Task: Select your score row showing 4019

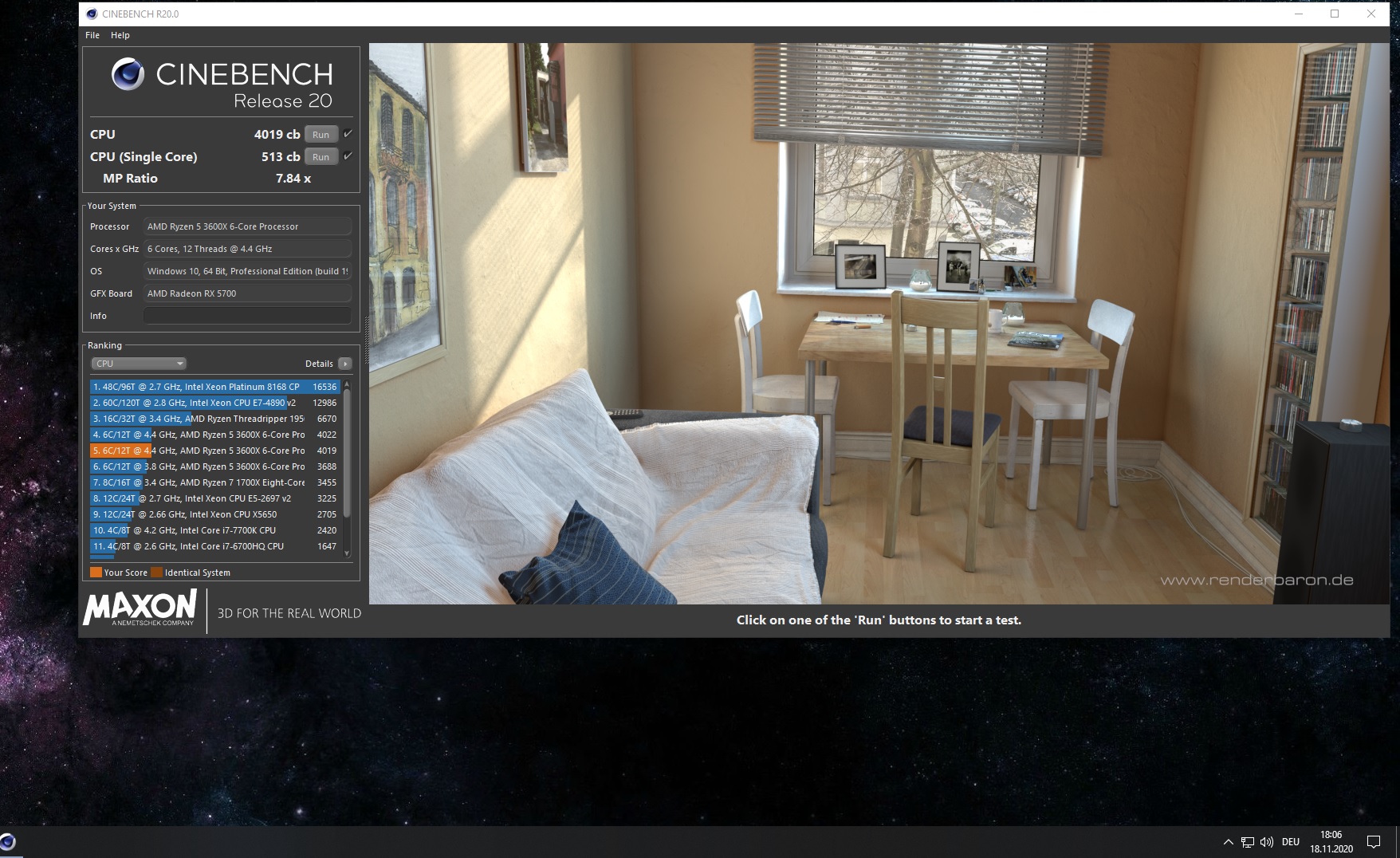Action: 215,451
